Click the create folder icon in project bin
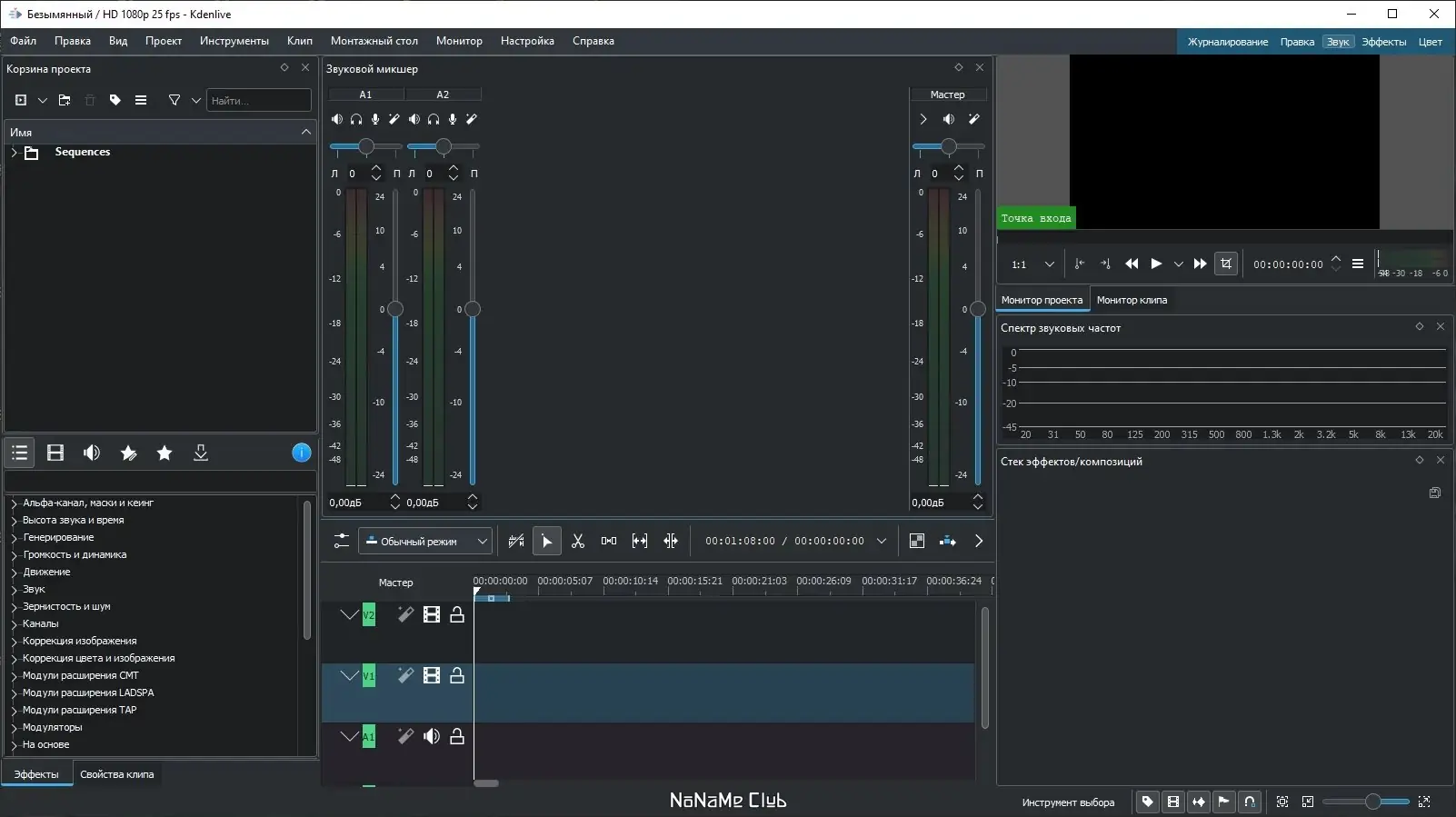The image size is (1456, 817). 65,101
